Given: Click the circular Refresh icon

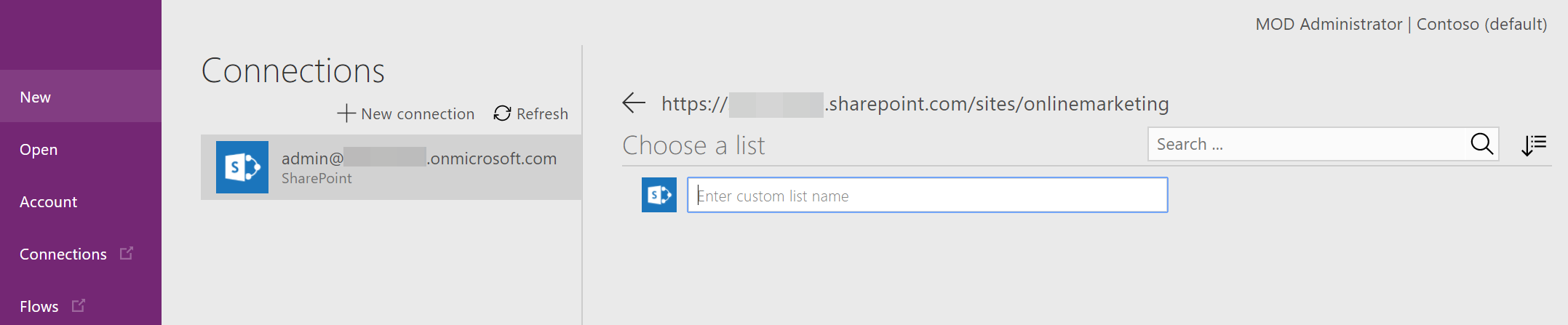Looking at the screenshot, I should click(x=502, y=113).
